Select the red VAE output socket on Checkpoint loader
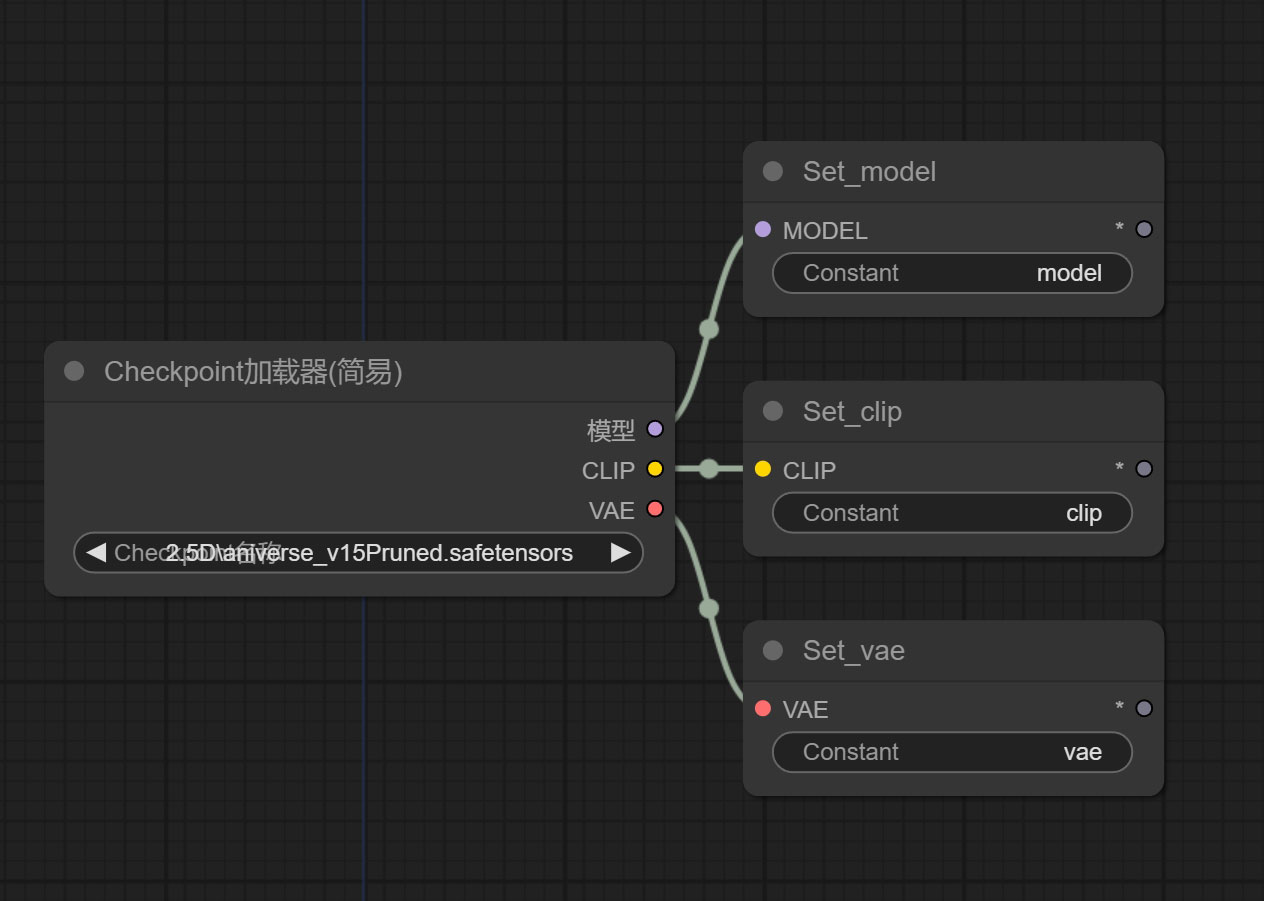 655,509
